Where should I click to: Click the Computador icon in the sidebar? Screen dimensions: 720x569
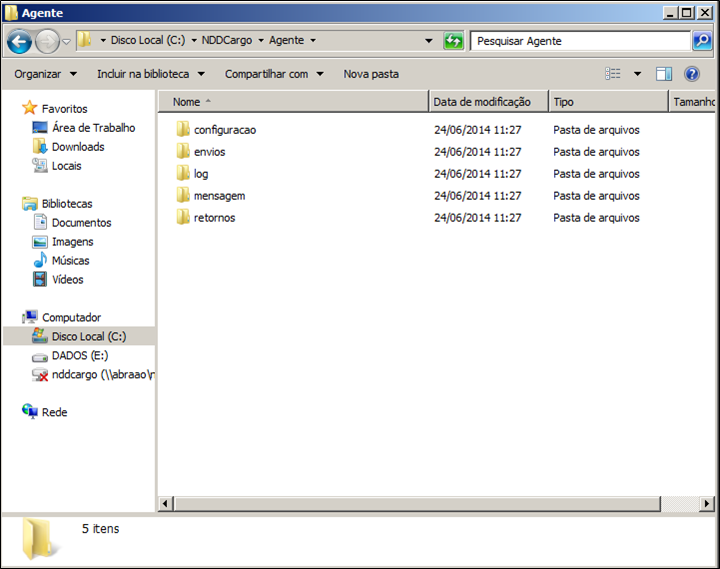(x=30, y=317)
